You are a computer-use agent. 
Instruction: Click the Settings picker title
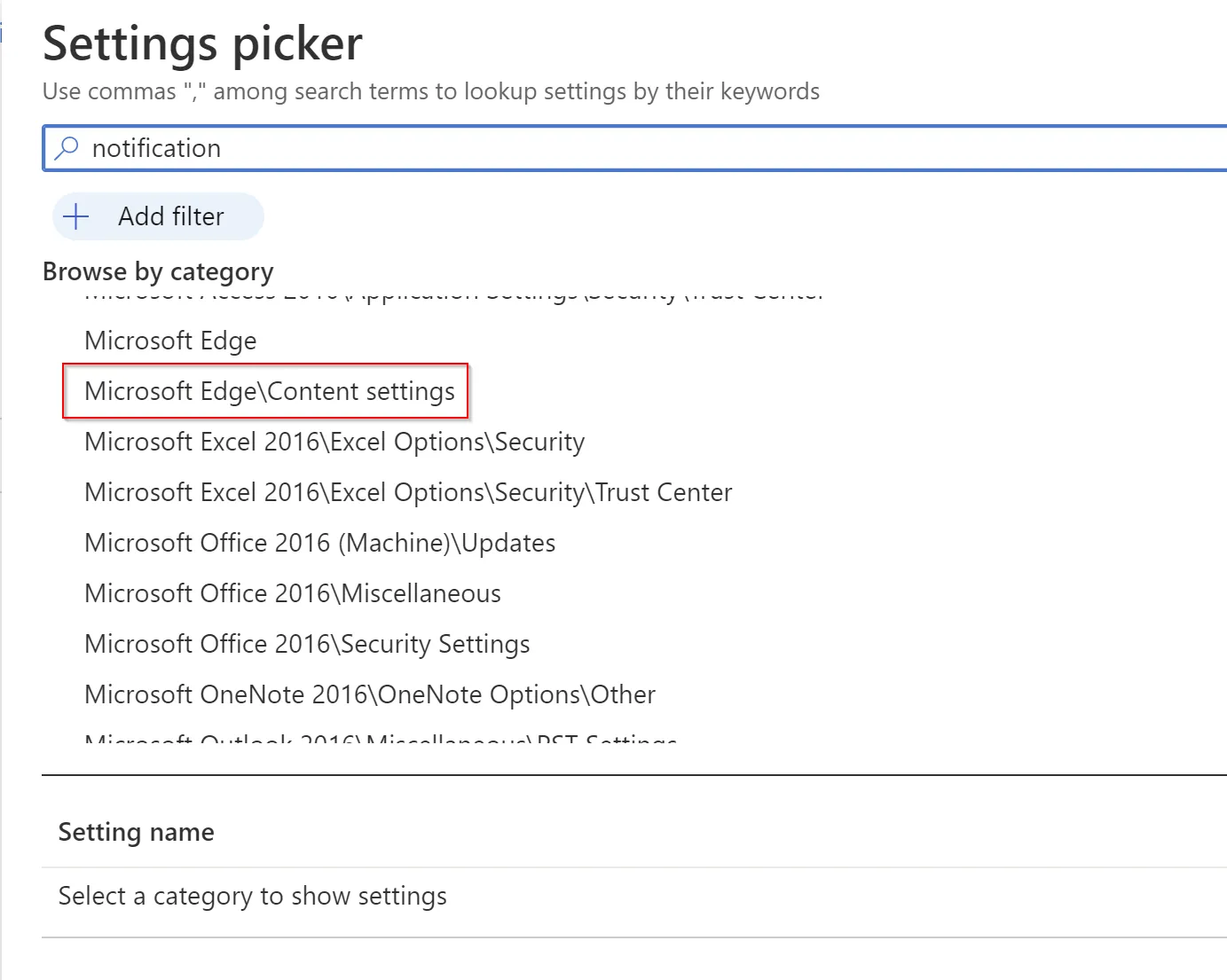203,43
